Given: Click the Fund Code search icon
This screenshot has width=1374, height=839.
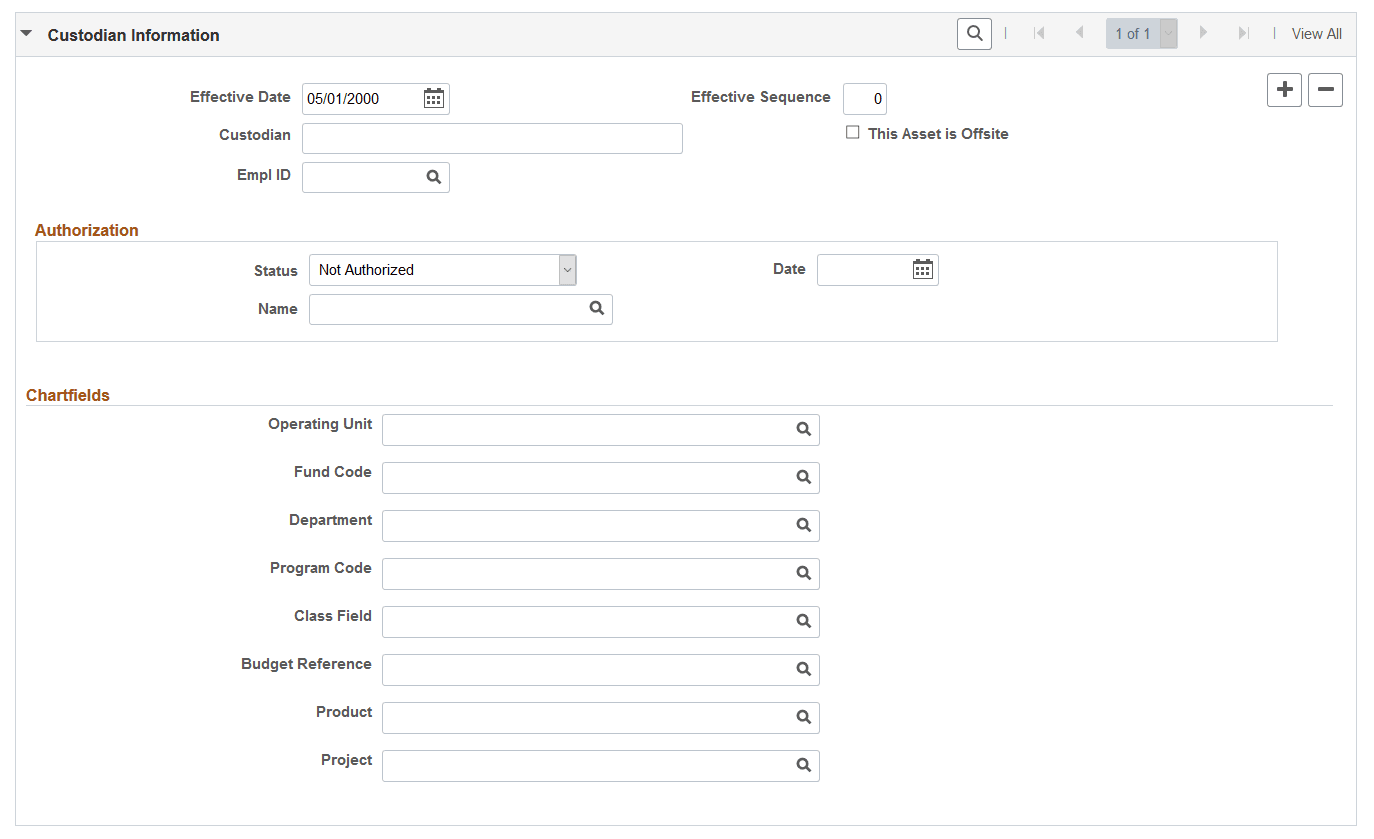Looking at the screenshot, I should click(803, 477).
